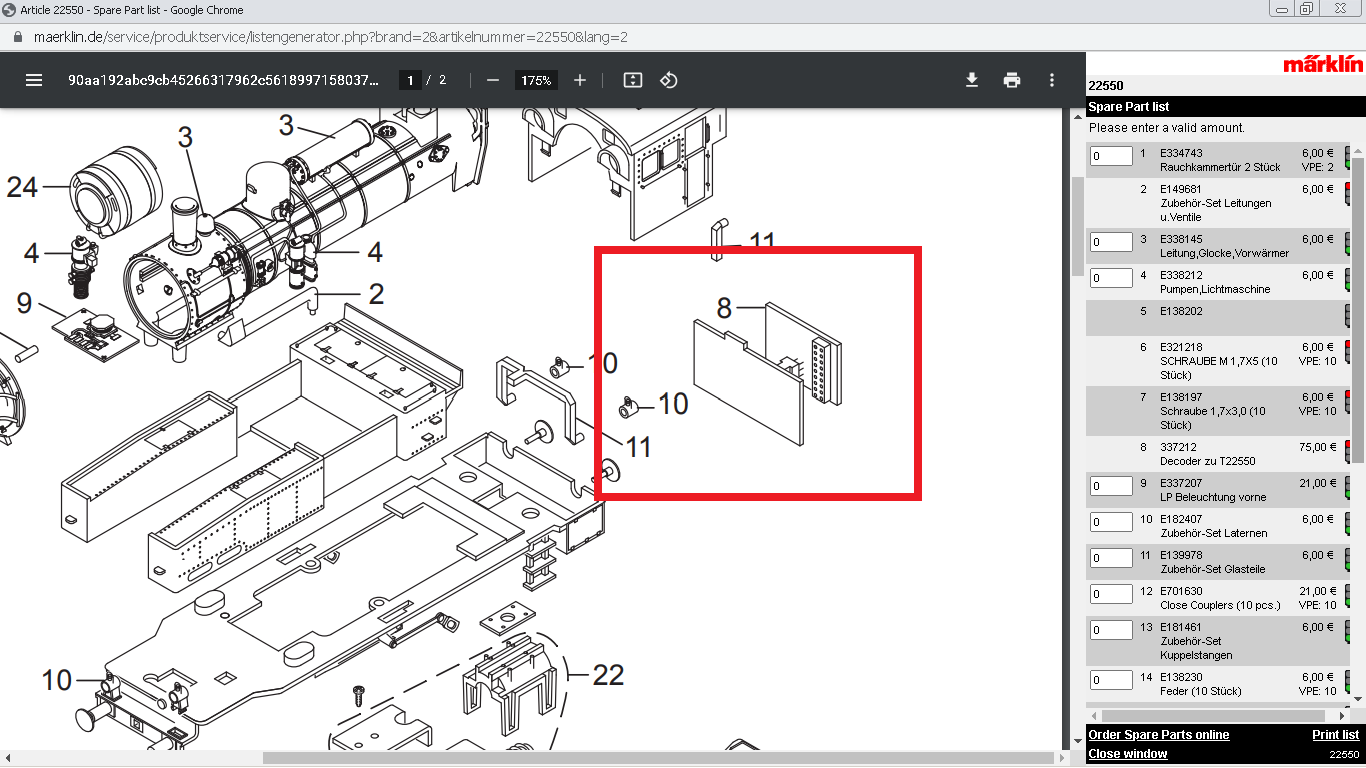The width and height of the screenshot is (1366, 768).
Task: Click amount field for LP Beleuchtung vorne
Action: pyautogui.click(x=1111, y=486)
